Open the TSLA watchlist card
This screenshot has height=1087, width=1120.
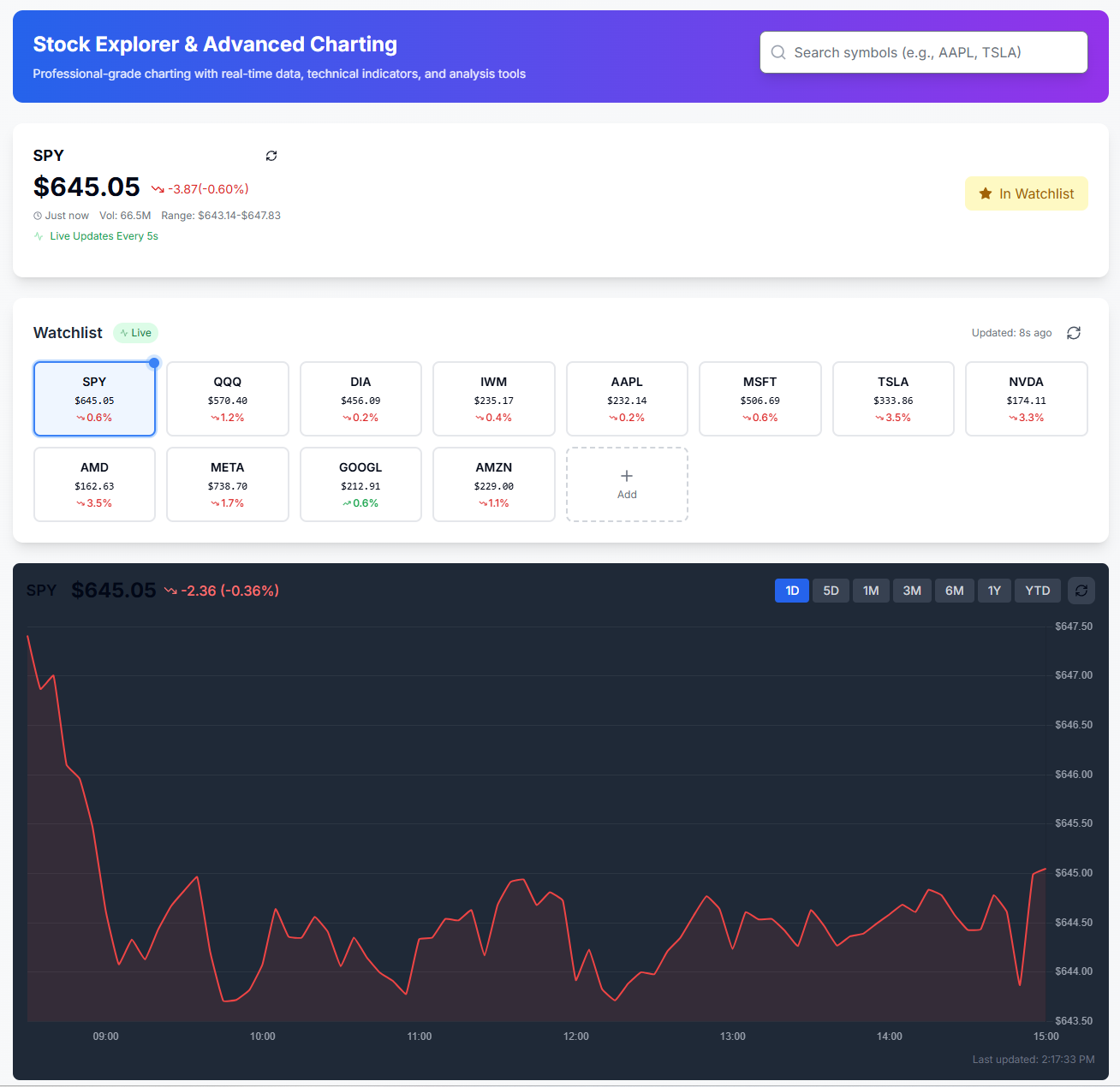893,399
